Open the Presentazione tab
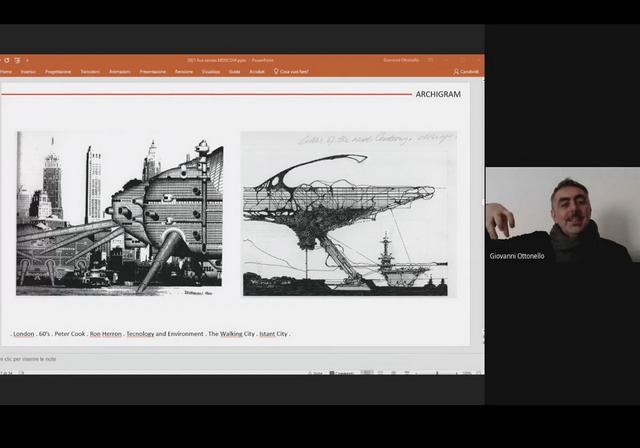This screenshot has width=640, height=448. (153, 72)
